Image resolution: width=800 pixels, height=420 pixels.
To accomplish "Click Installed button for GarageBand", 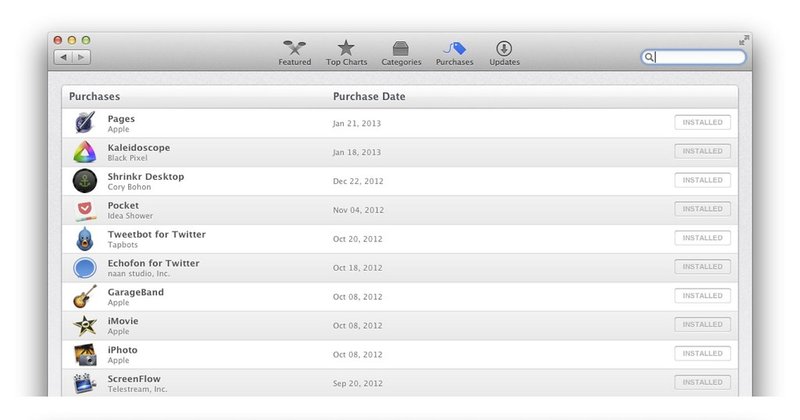I will [702, 295].
